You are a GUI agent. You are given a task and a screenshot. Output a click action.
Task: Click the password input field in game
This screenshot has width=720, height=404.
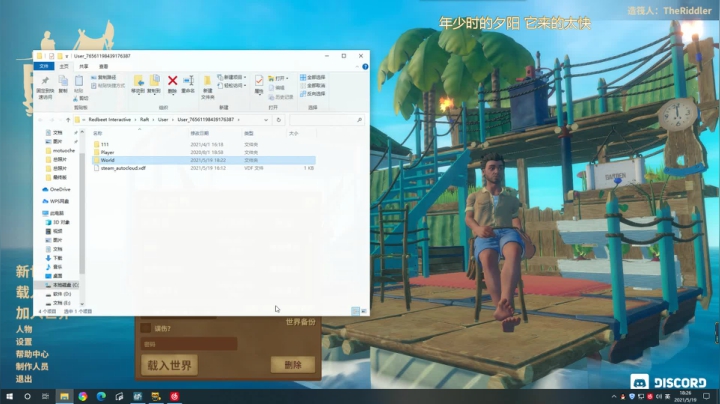[x=189, y=344]
